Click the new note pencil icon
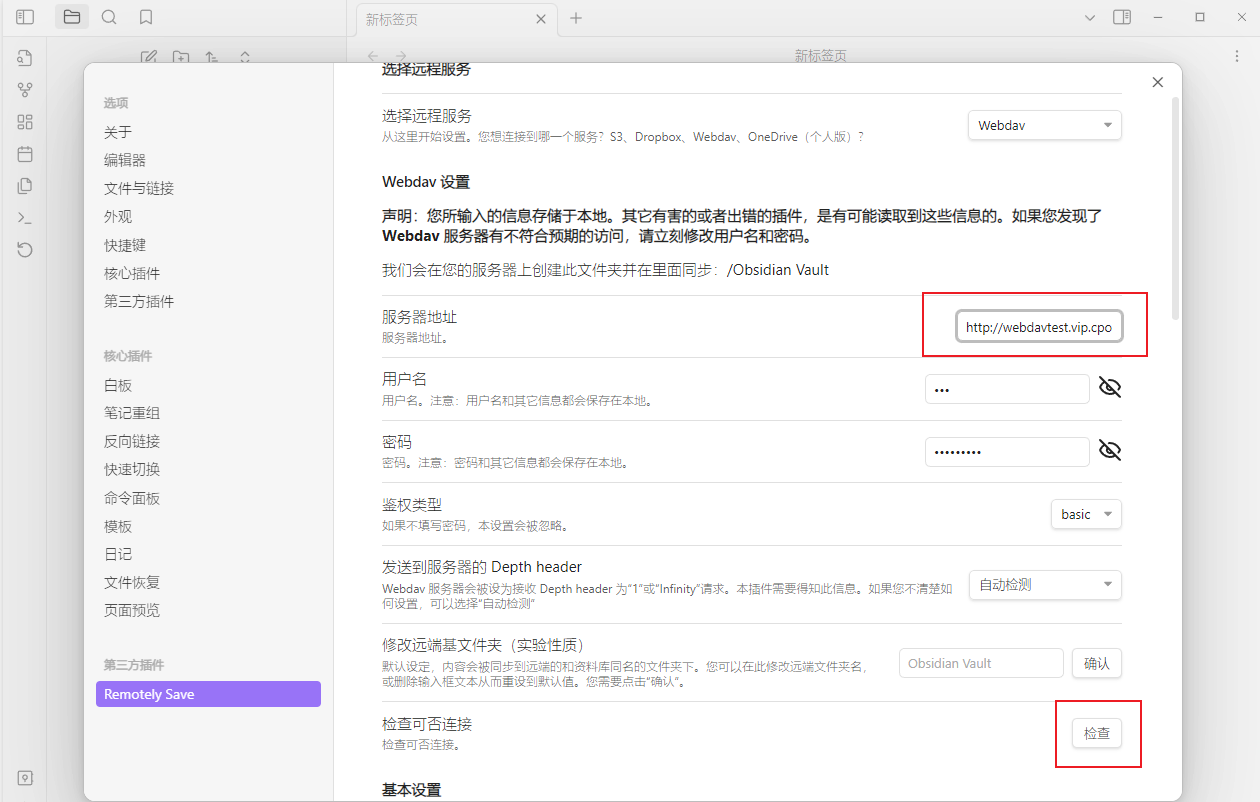The width and height of the screenshot is (1260, 802). coord(149,57)
